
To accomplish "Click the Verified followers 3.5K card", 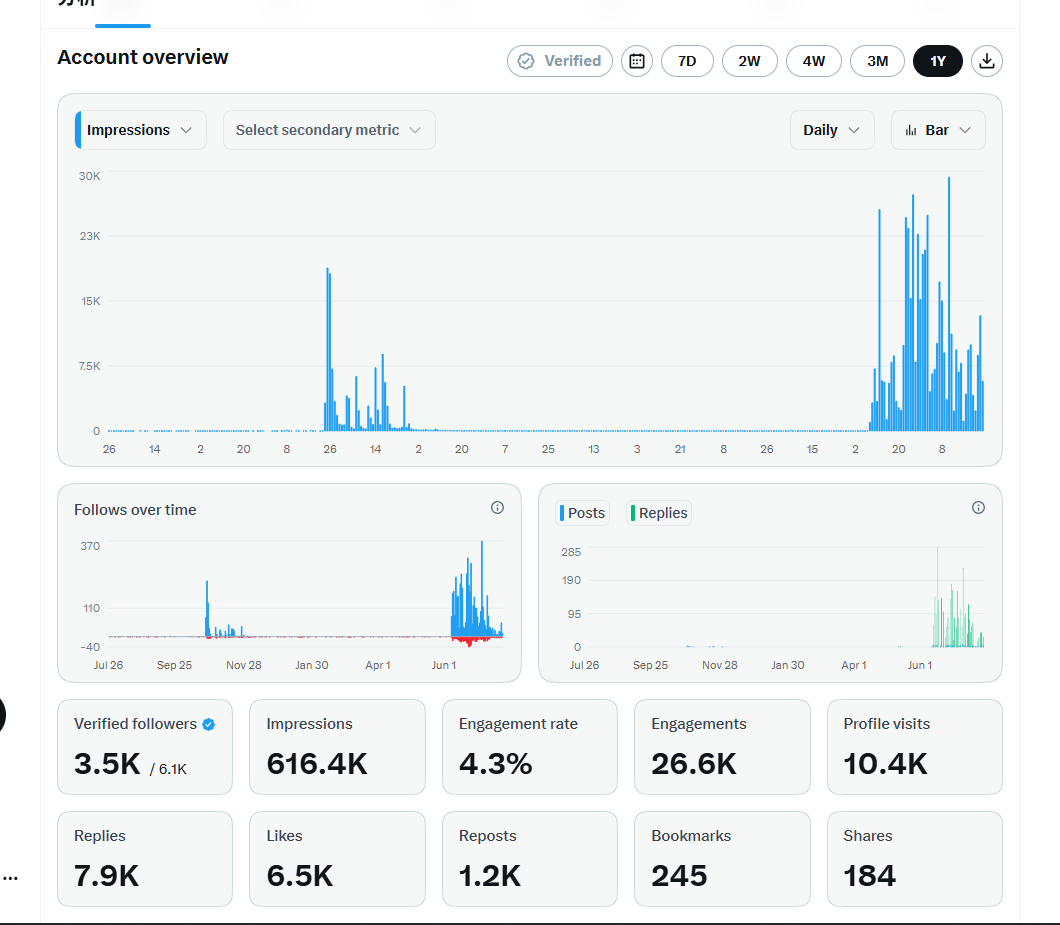I will (145, 747).
